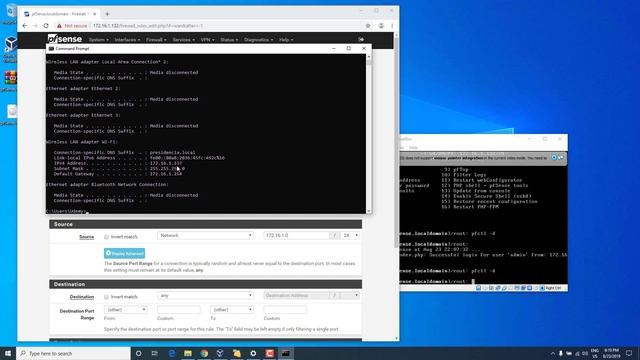Image resolution: width=640 pixels, height=360 pixels.
Task: Open the pfSense Interfaces menu
Action: [x=127, y=40]
